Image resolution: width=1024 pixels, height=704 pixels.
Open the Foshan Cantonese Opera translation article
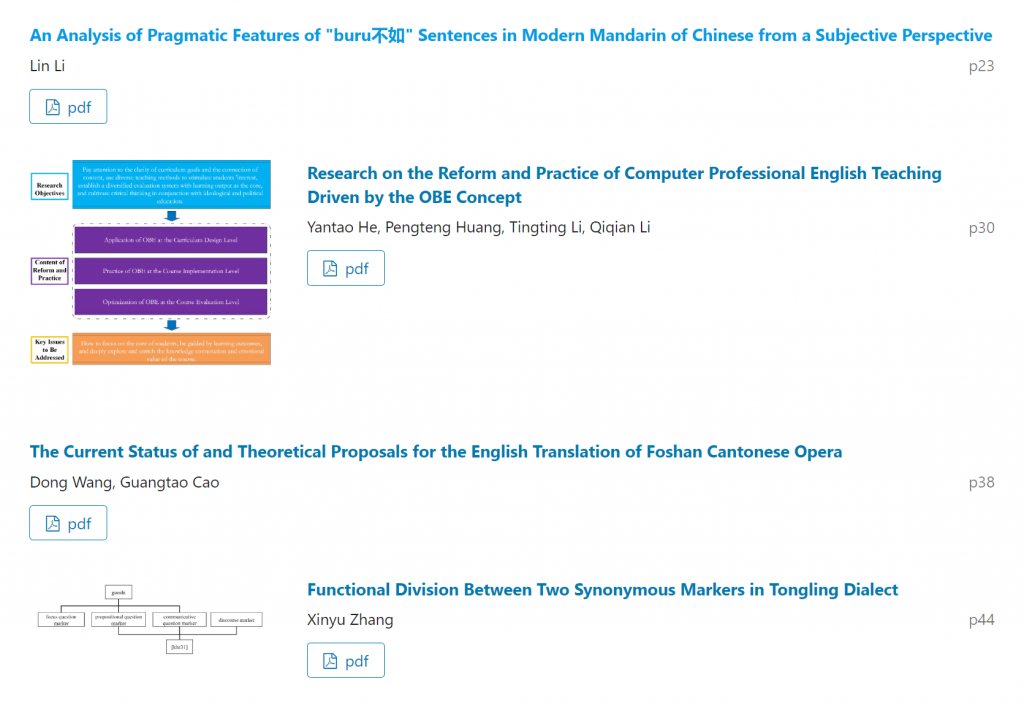coord(436,452)
